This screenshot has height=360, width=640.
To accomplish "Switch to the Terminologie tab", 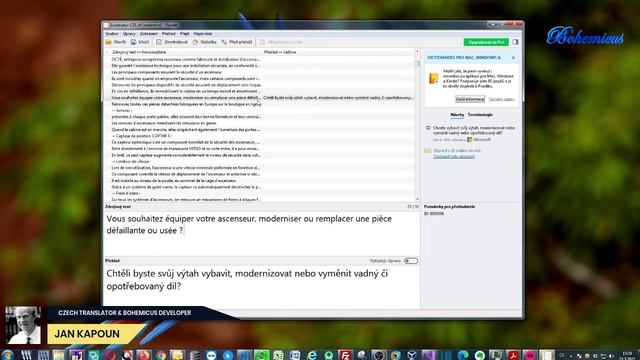I will coord(480,115).
